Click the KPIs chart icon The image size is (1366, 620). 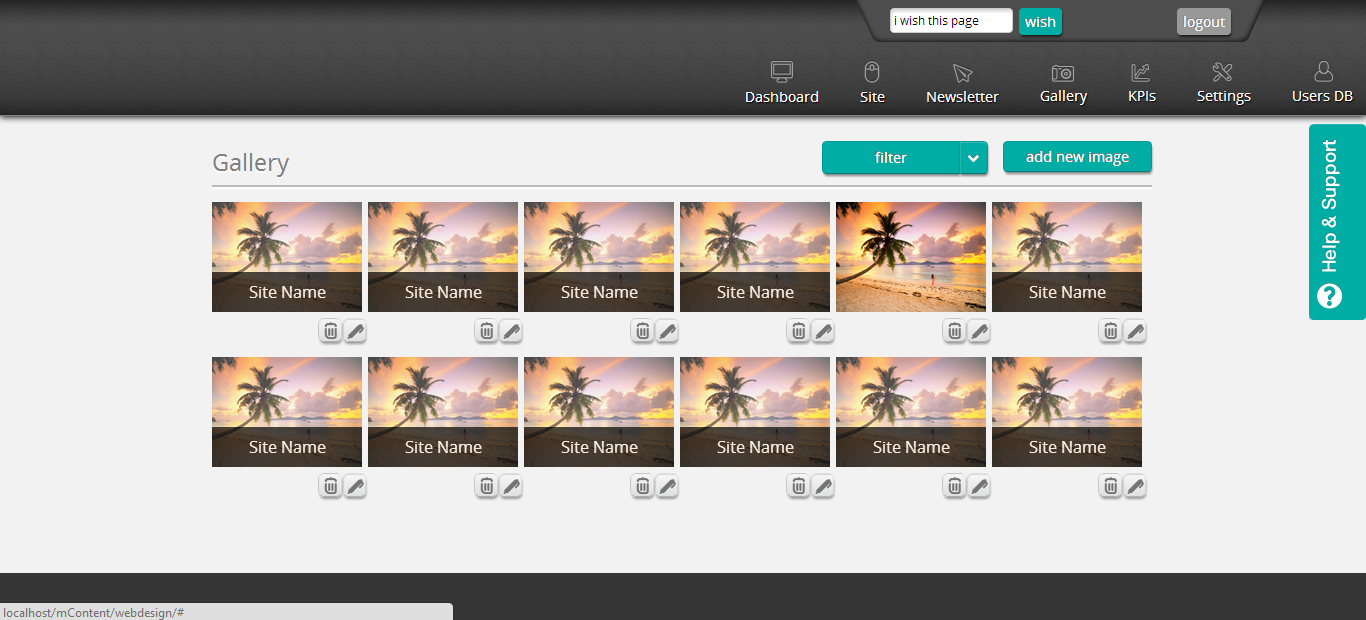[x=1140, y=72]
